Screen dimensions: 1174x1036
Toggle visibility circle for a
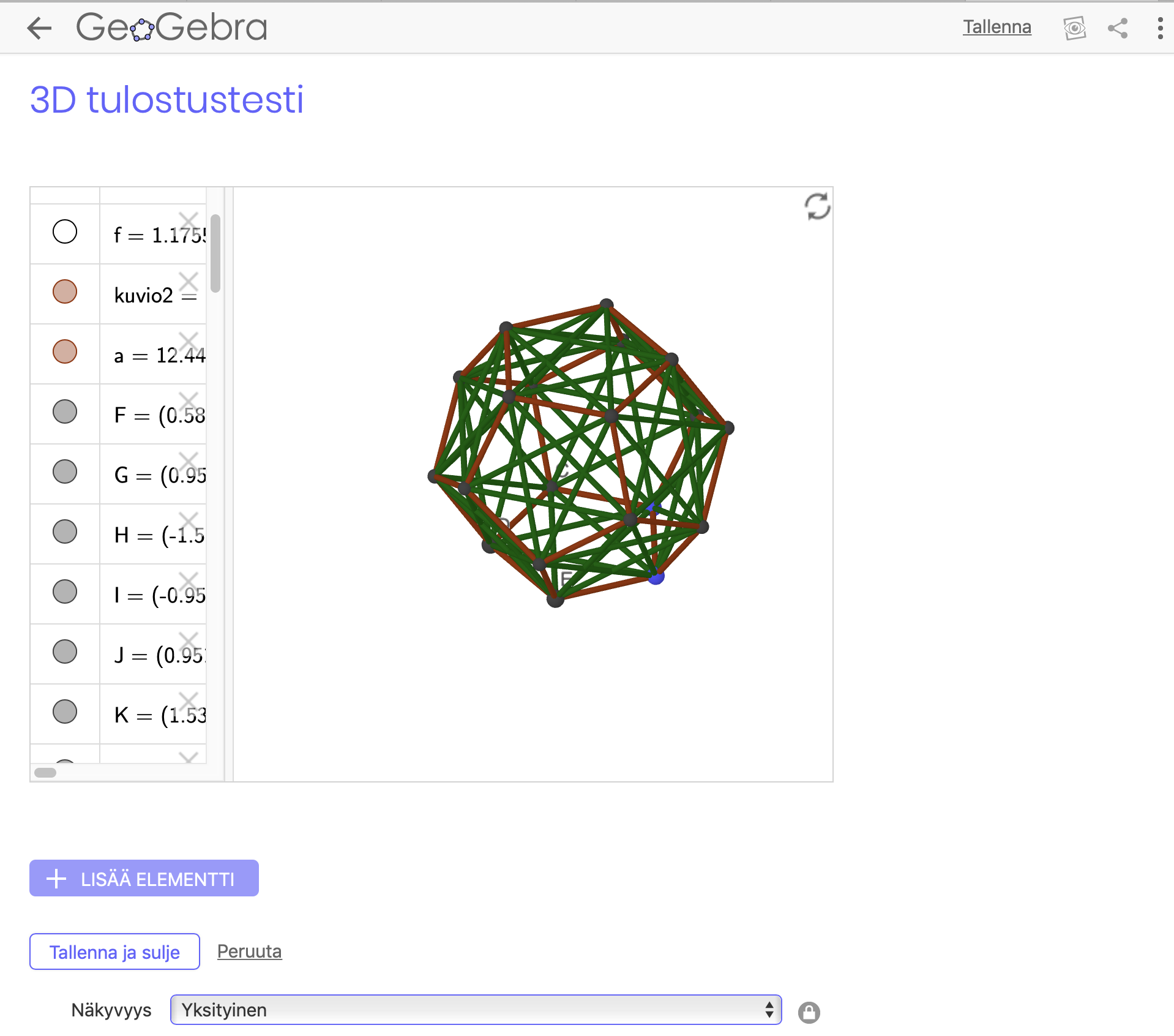point(65,352)
